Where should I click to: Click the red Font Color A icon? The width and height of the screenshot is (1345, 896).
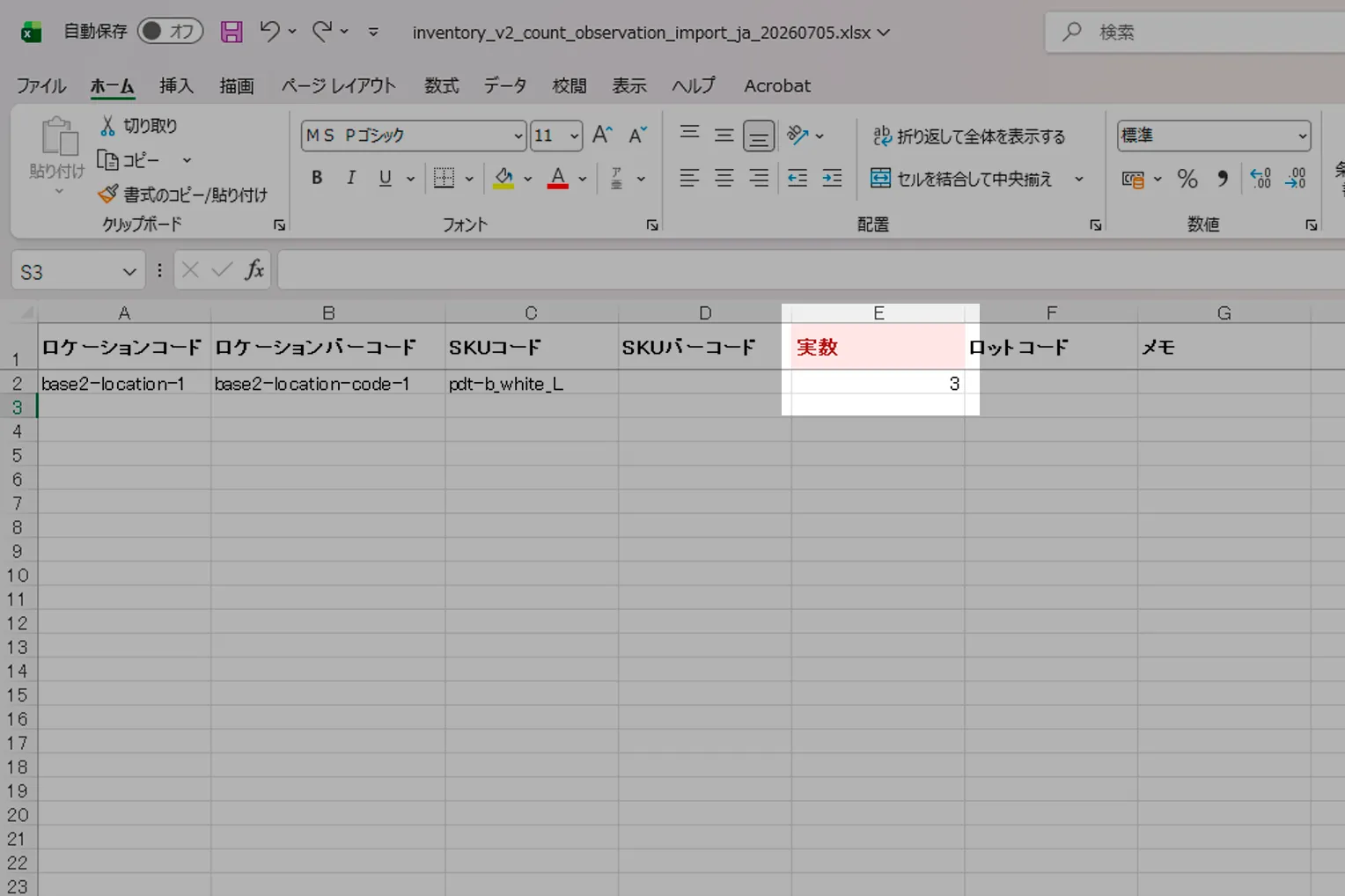(x=557, y=178)
